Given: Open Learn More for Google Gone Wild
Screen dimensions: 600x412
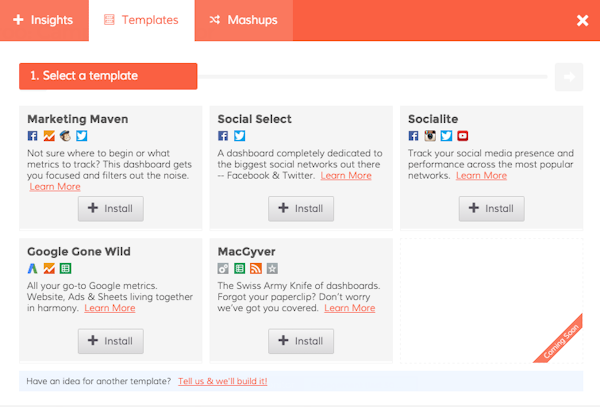Looking at the screenshot, I should click(x=110, y=308).
